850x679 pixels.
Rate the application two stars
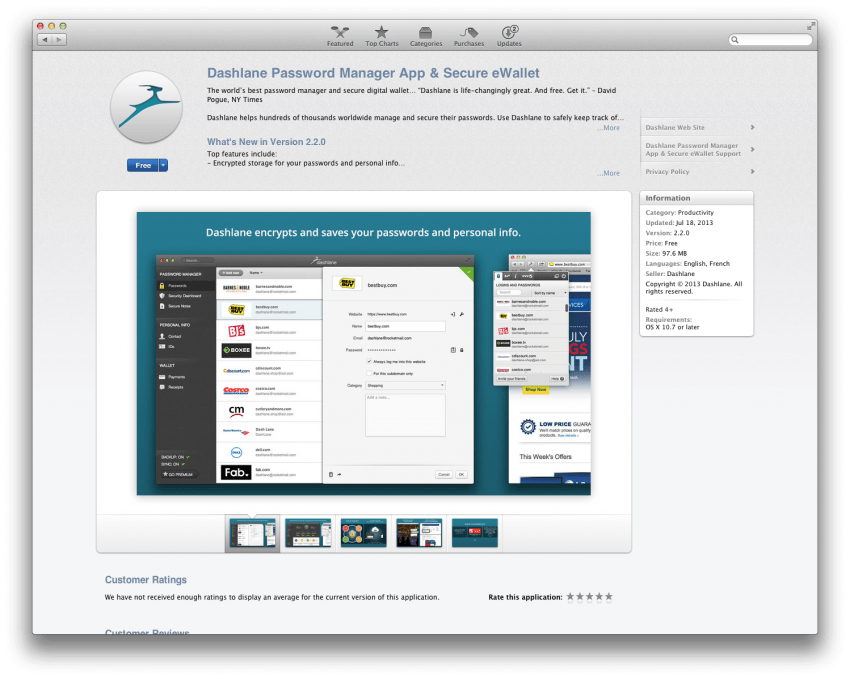tap(580, 597)
